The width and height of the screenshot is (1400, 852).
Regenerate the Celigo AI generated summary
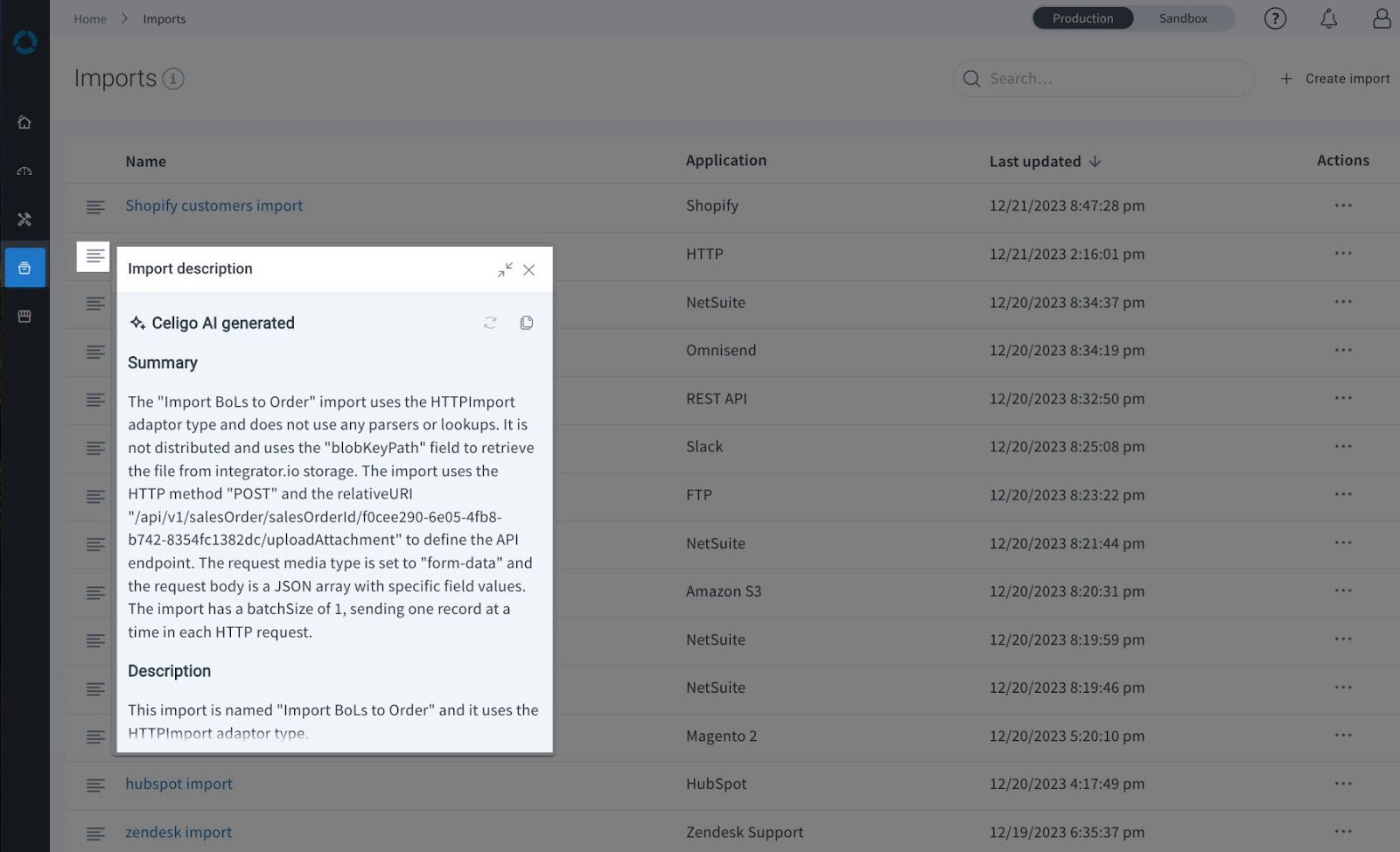pyautogui.click(x=490, y=322)
